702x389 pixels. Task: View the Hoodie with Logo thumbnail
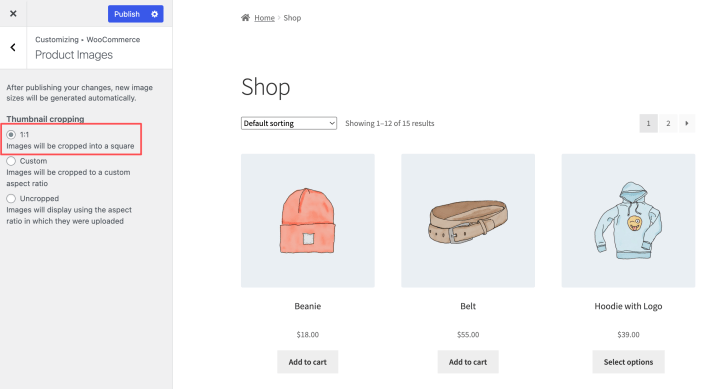pyautogui.click(x=628, y=221)
